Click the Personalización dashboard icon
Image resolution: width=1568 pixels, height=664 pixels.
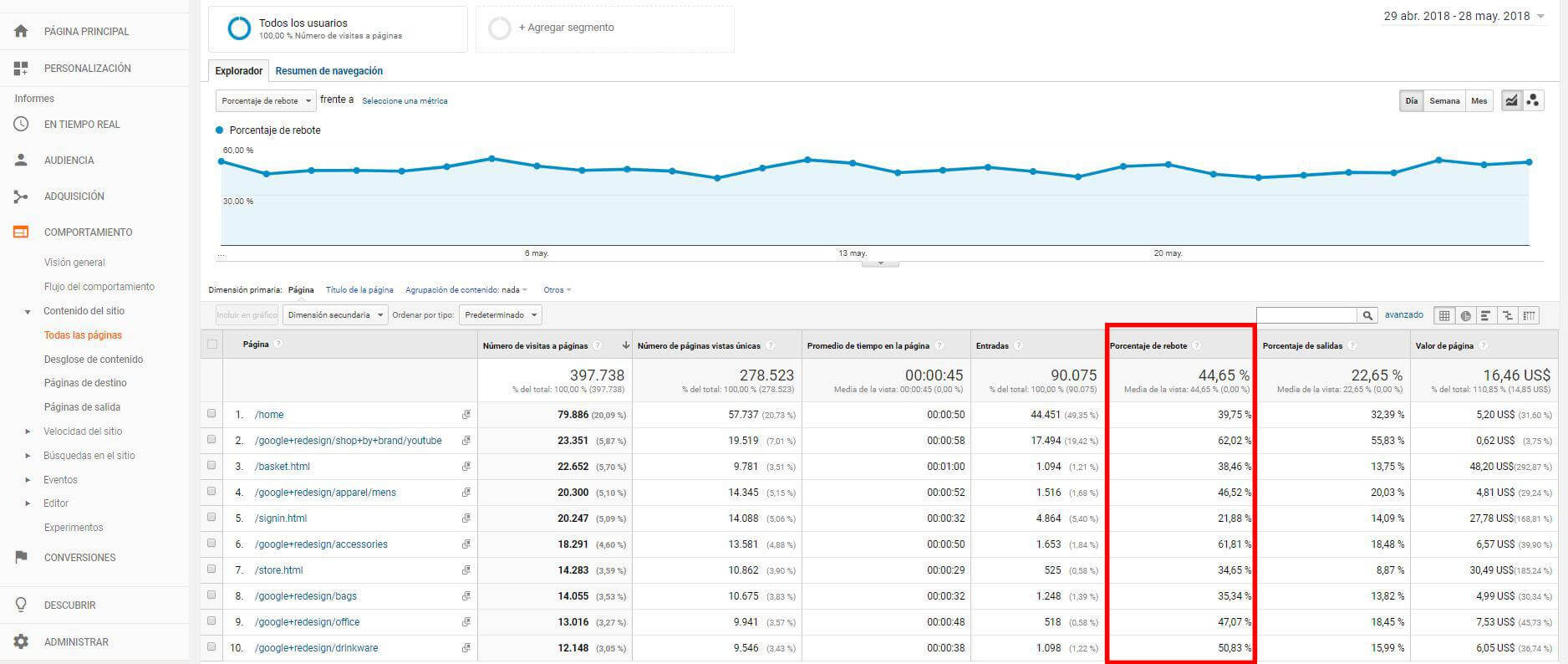tap(21, 68)
